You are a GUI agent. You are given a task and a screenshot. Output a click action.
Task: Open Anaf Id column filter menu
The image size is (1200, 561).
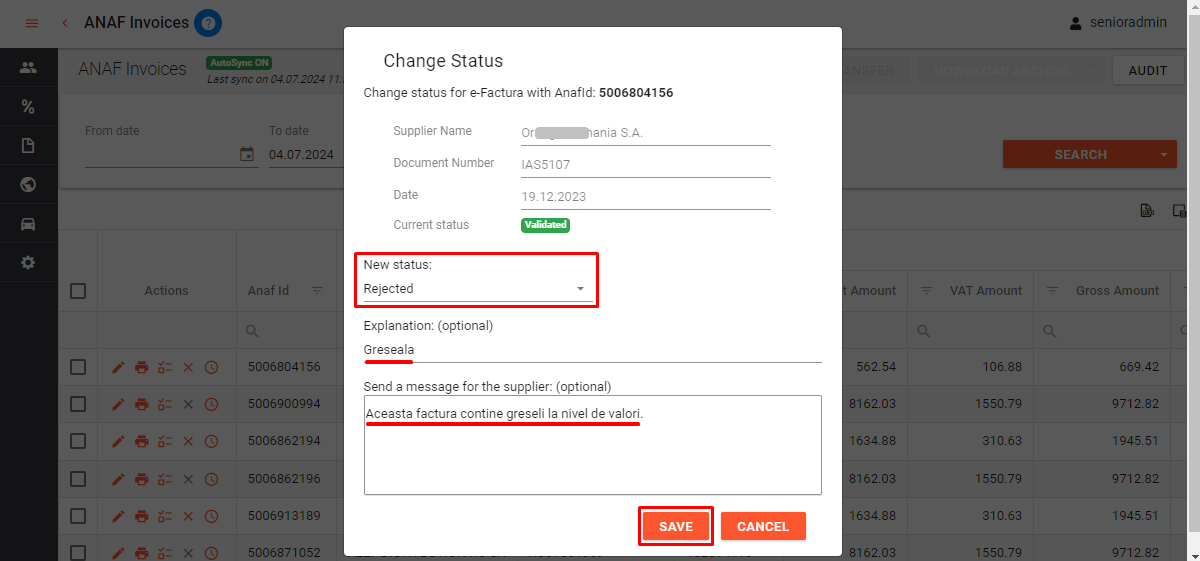pyautogui.click(x=317, y=291)
